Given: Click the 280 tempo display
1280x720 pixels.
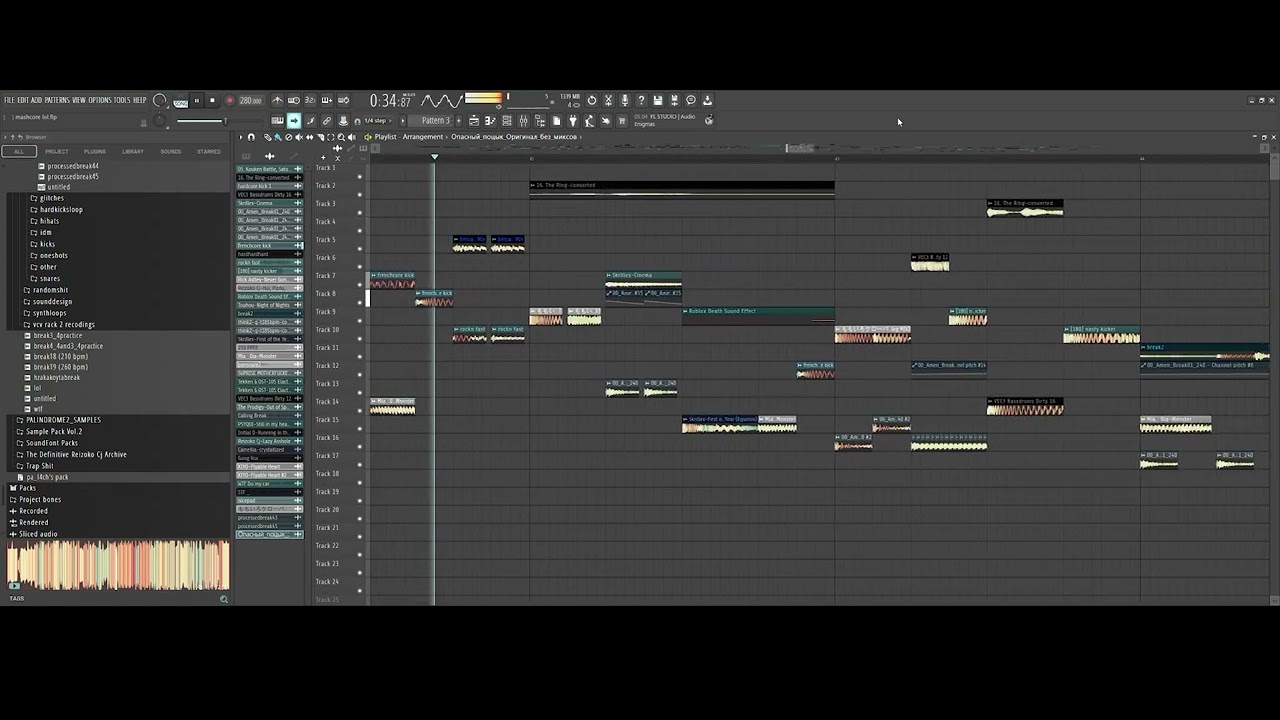Looking at the screenshot, I should [x=250, y=100].
